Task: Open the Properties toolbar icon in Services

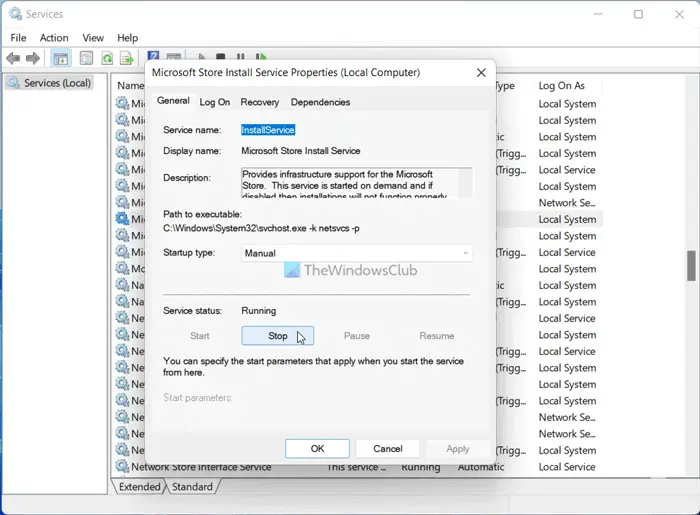Action: click(x=86, y=58)
